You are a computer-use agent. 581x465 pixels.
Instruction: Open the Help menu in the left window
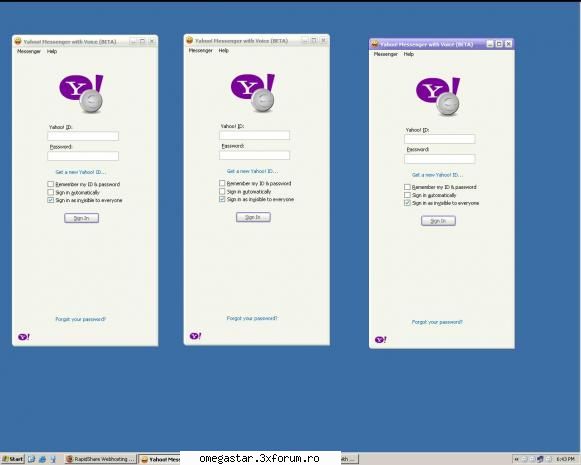(52, 52)
